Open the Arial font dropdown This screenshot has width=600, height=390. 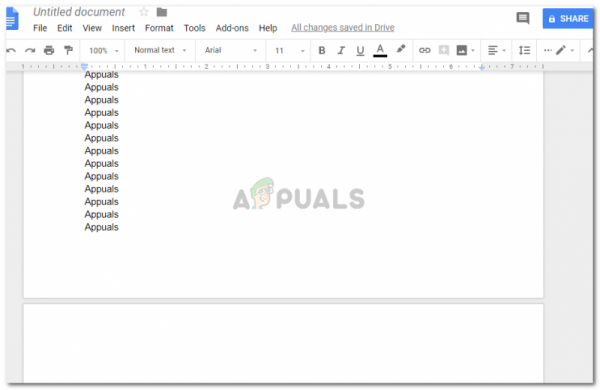click(230, 50)
